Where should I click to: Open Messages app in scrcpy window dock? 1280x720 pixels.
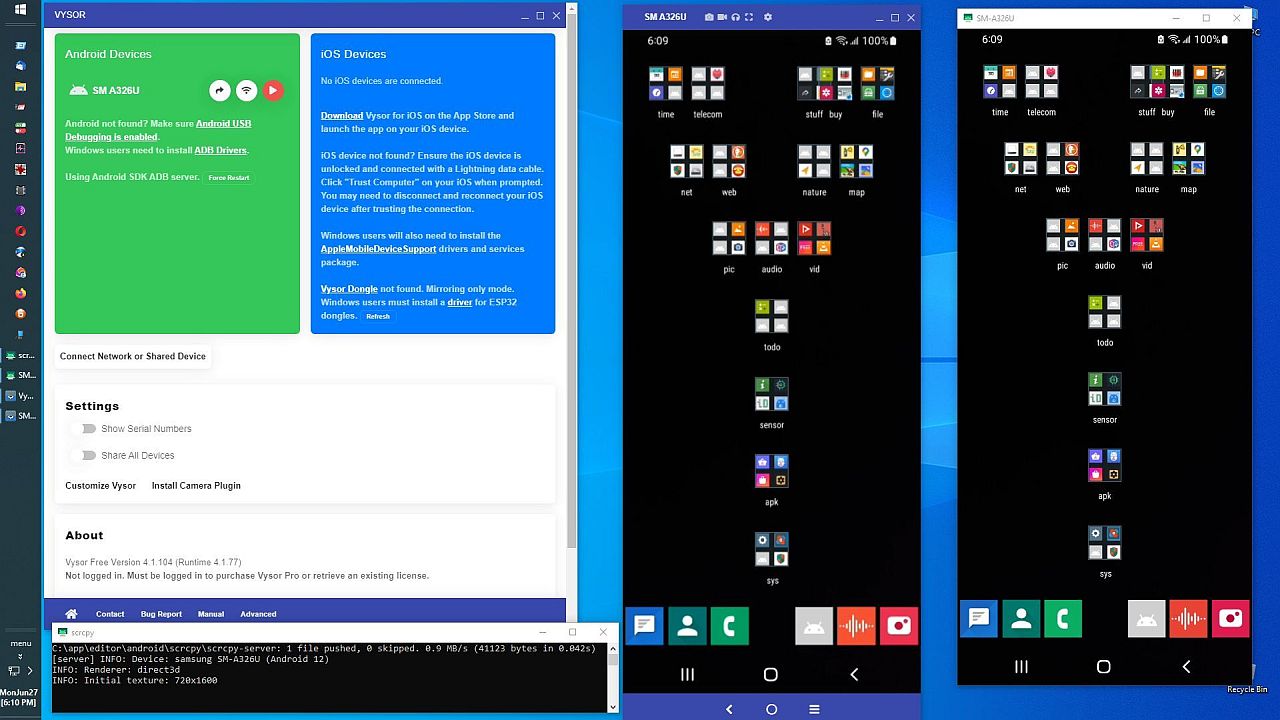(x=979, y=619)
